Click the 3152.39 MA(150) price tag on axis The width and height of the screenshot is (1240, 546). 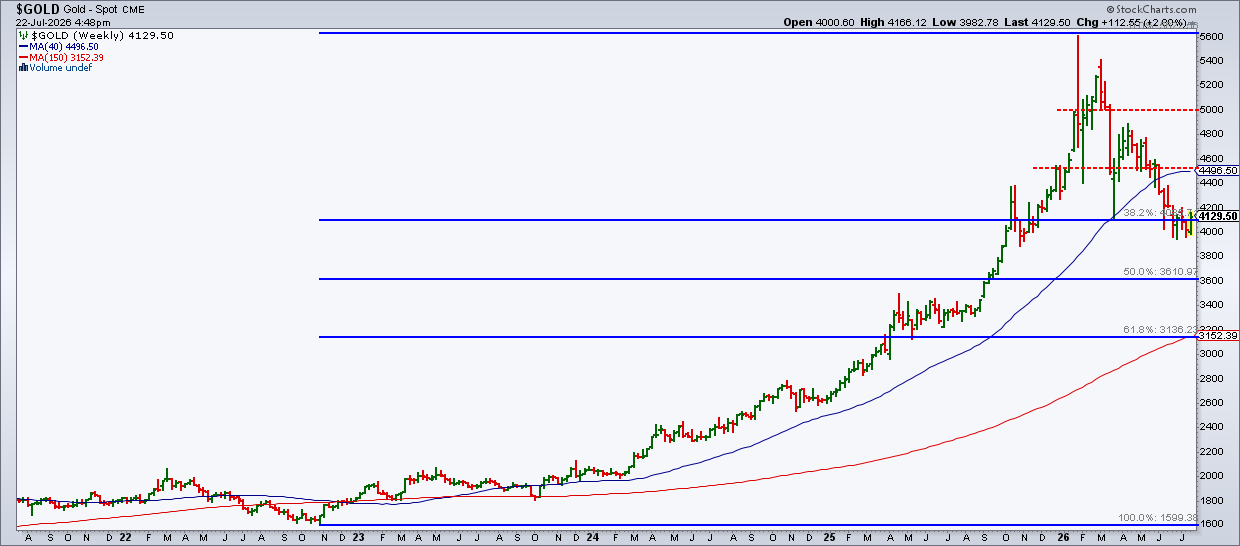click(x=1220, y=336)
